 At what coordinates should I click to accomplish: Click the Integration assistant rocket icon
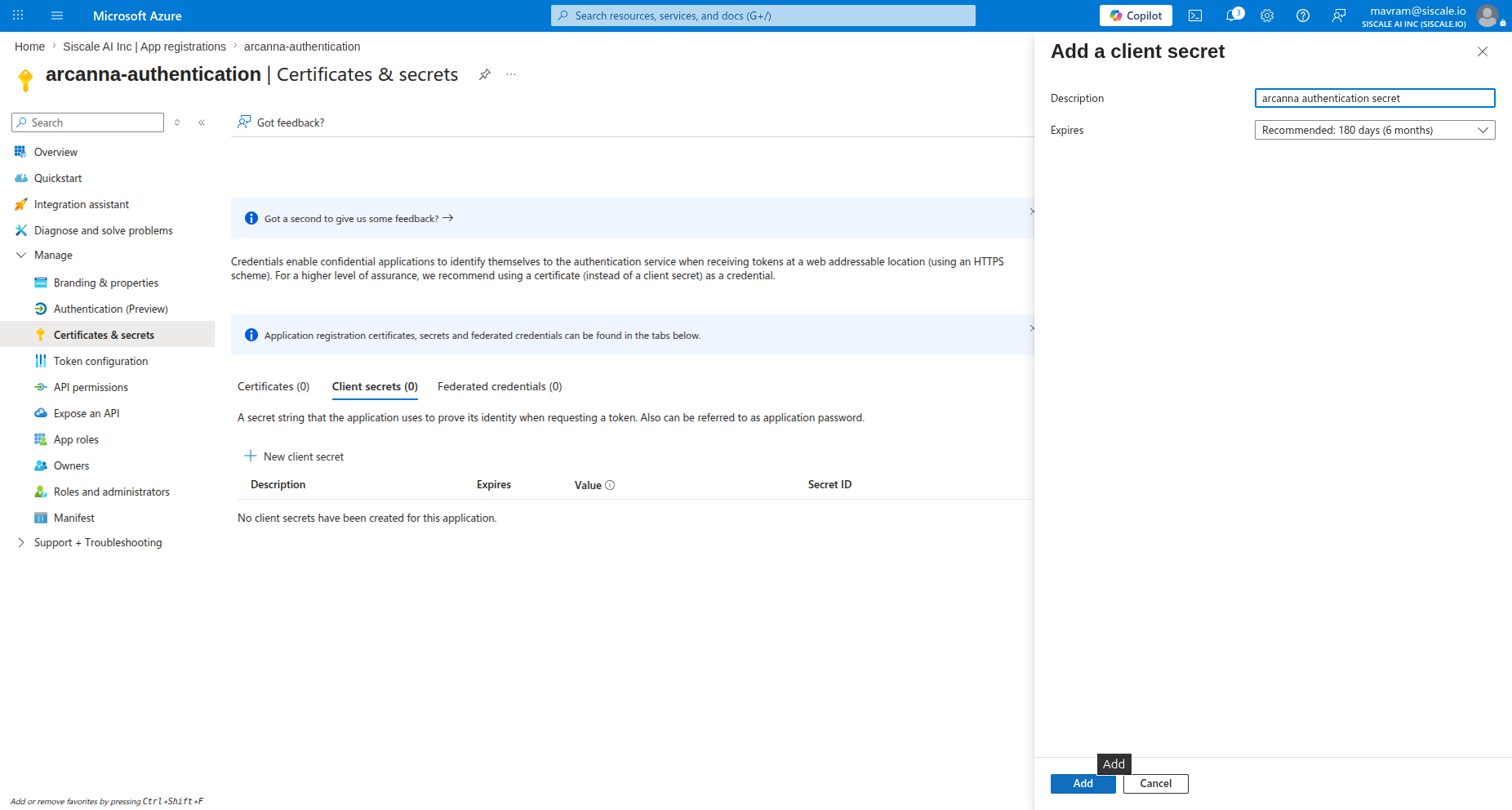click(x=21, y=204)
